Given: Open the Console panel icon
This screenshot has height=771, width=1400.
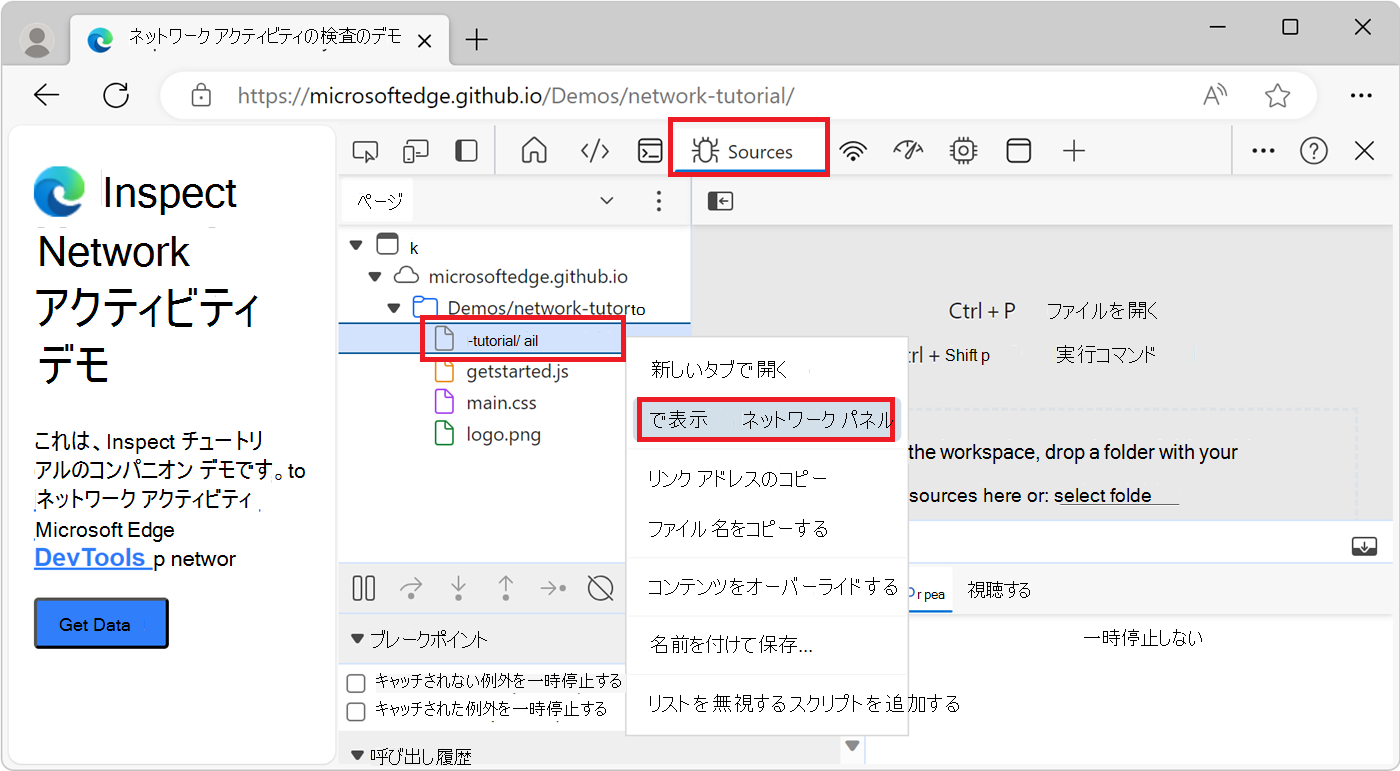Looking at the screenshot, I should (x=650, y=150).
